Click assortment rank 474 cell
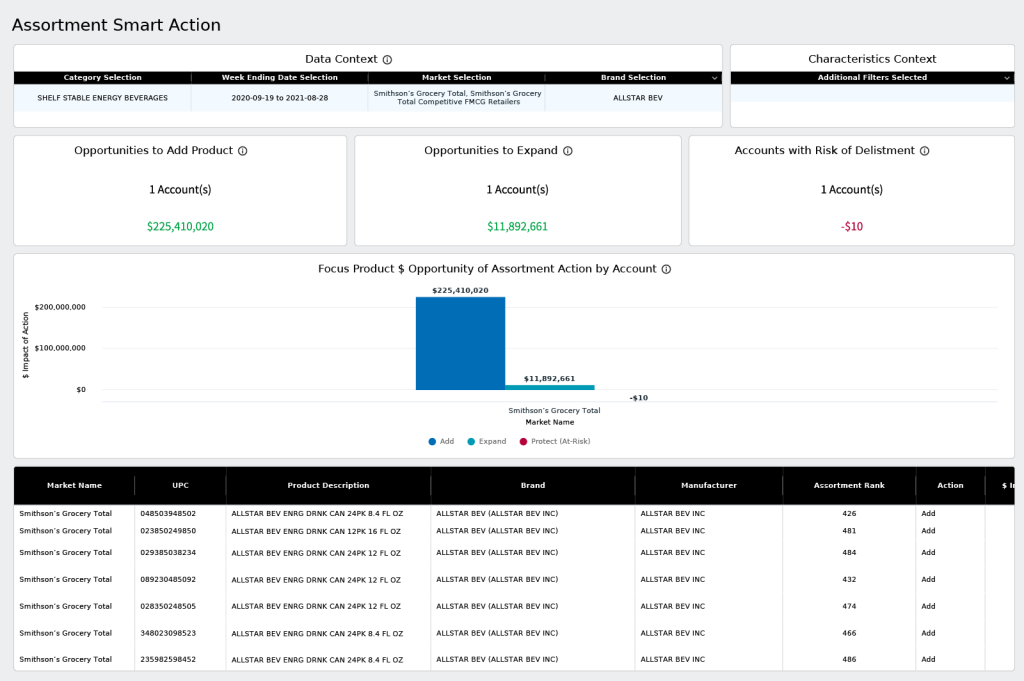This screenshot has height=681, width=1024. tap(849, 606)
